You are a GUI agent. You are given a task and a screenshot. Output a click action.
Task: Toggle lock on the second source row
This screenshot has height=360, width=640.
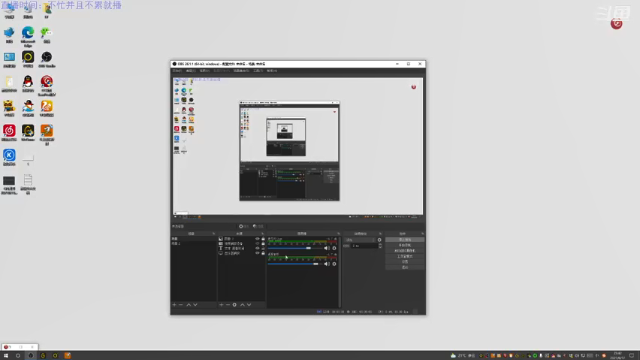[x=263, y=244]
